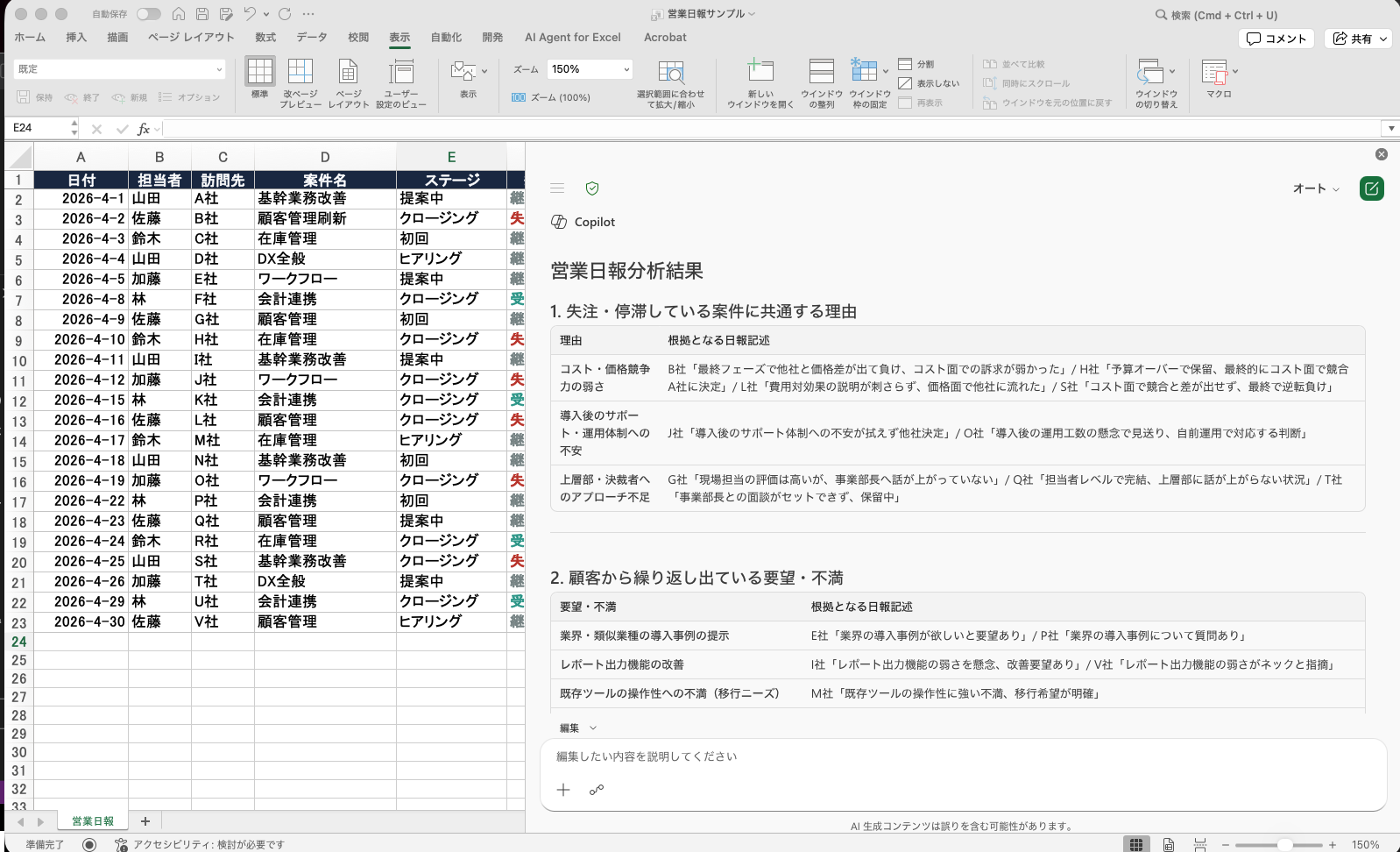Click the tools icon beside plus in Copilot input
Image resolution: width=1400 pixels, height=852 pixels.
(597, 790)
